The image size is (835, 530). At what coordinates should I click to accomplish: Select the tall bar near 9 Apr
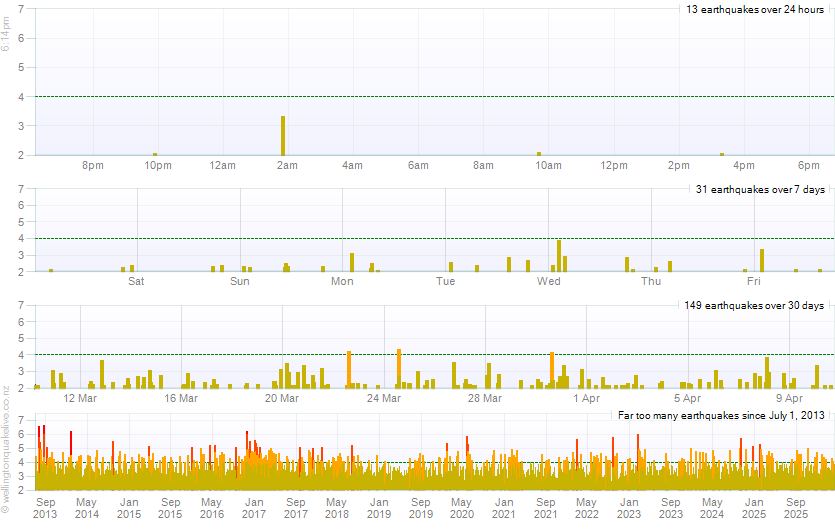(767, 372)
